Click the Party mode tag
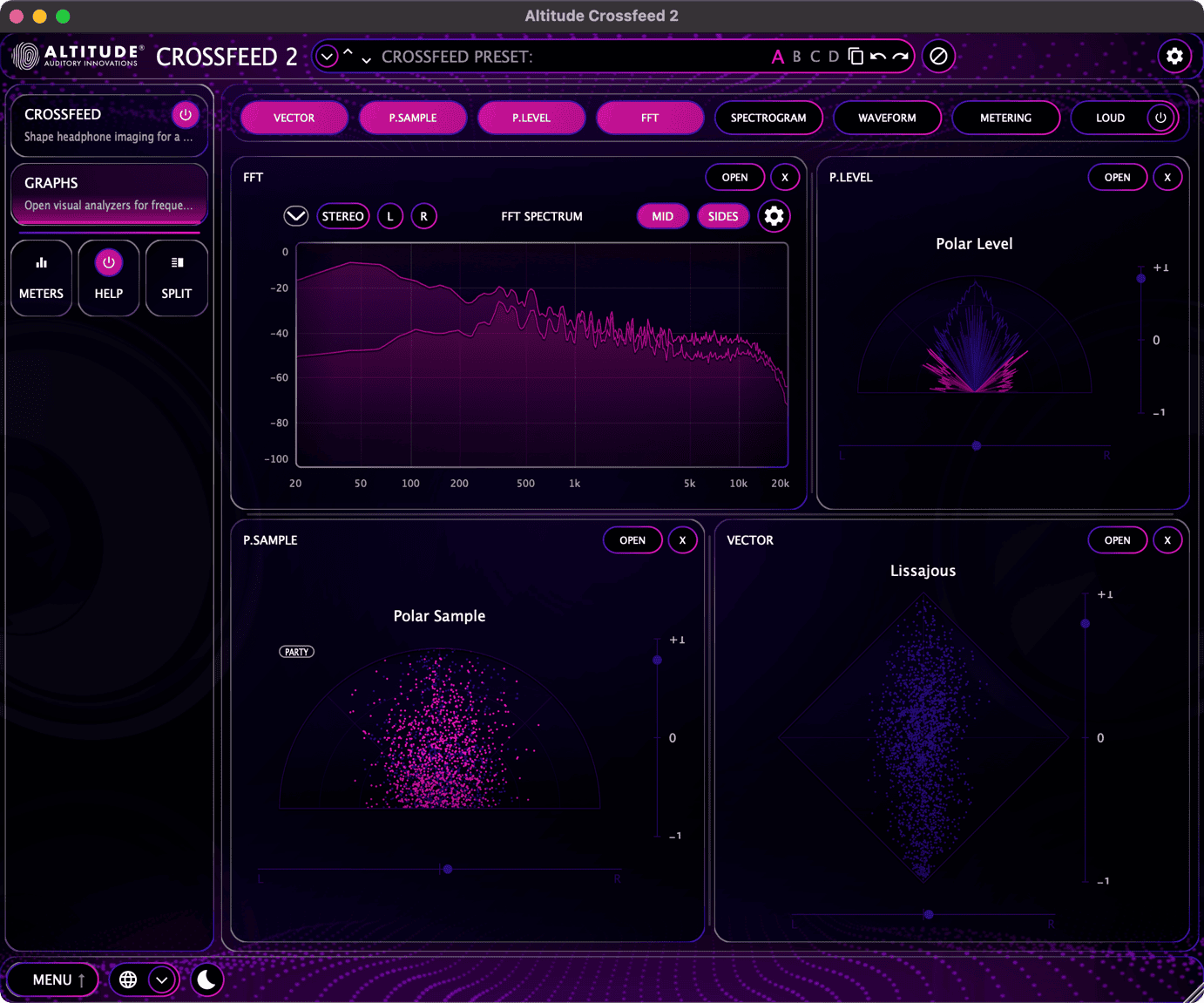Viewport: 1204px width, 1003px height. (x=296, y=652)
